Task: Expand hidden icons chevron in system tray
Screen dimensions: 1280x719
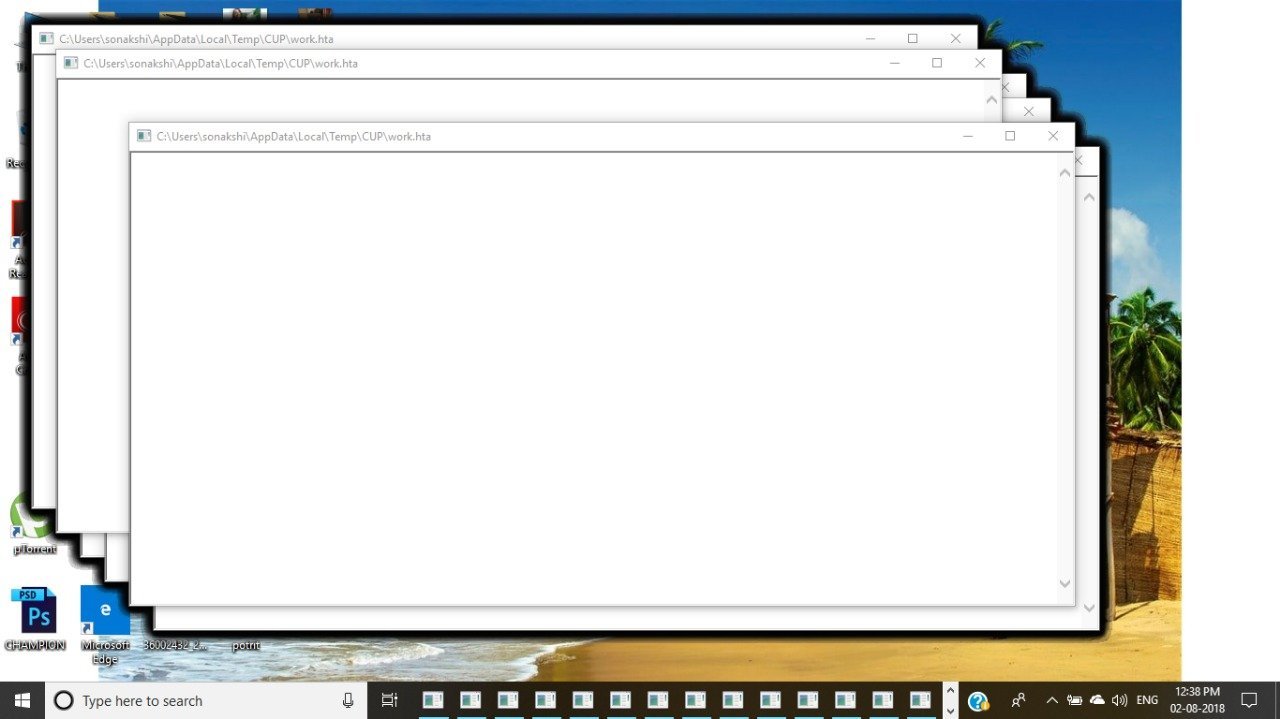Action: [1052, 700]
